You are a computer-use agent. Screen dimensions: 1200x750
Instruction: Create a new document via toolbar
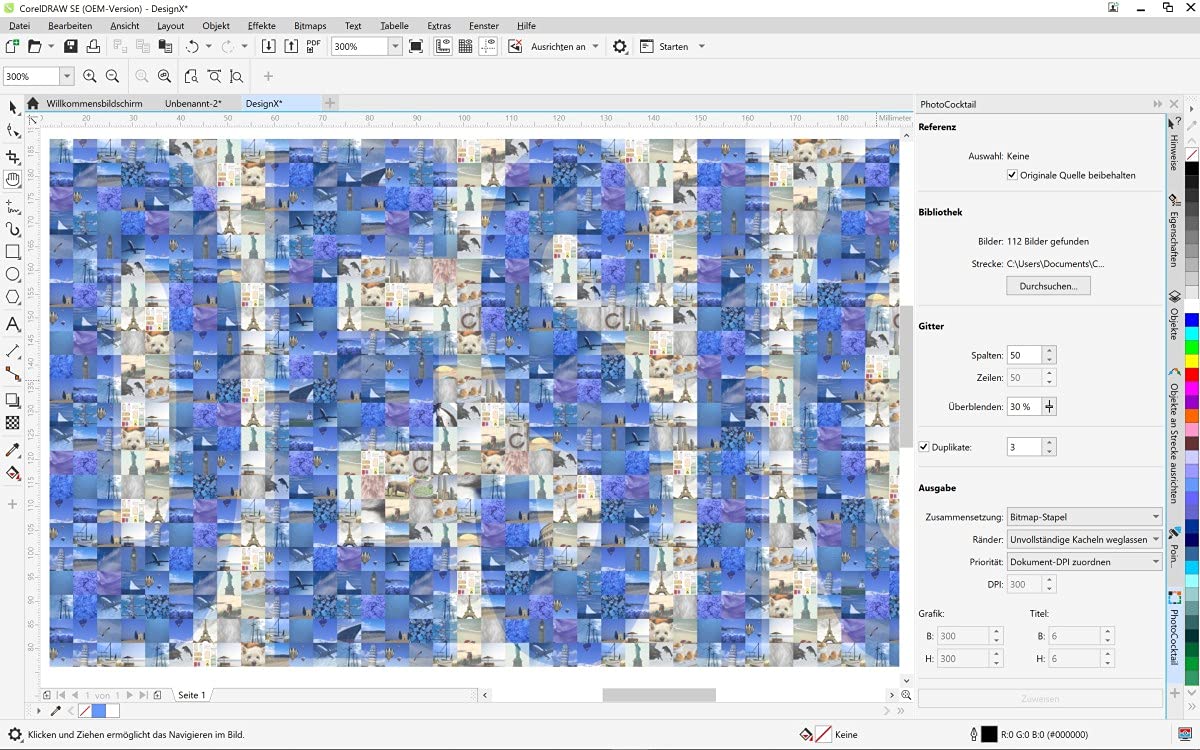(12, 46)
